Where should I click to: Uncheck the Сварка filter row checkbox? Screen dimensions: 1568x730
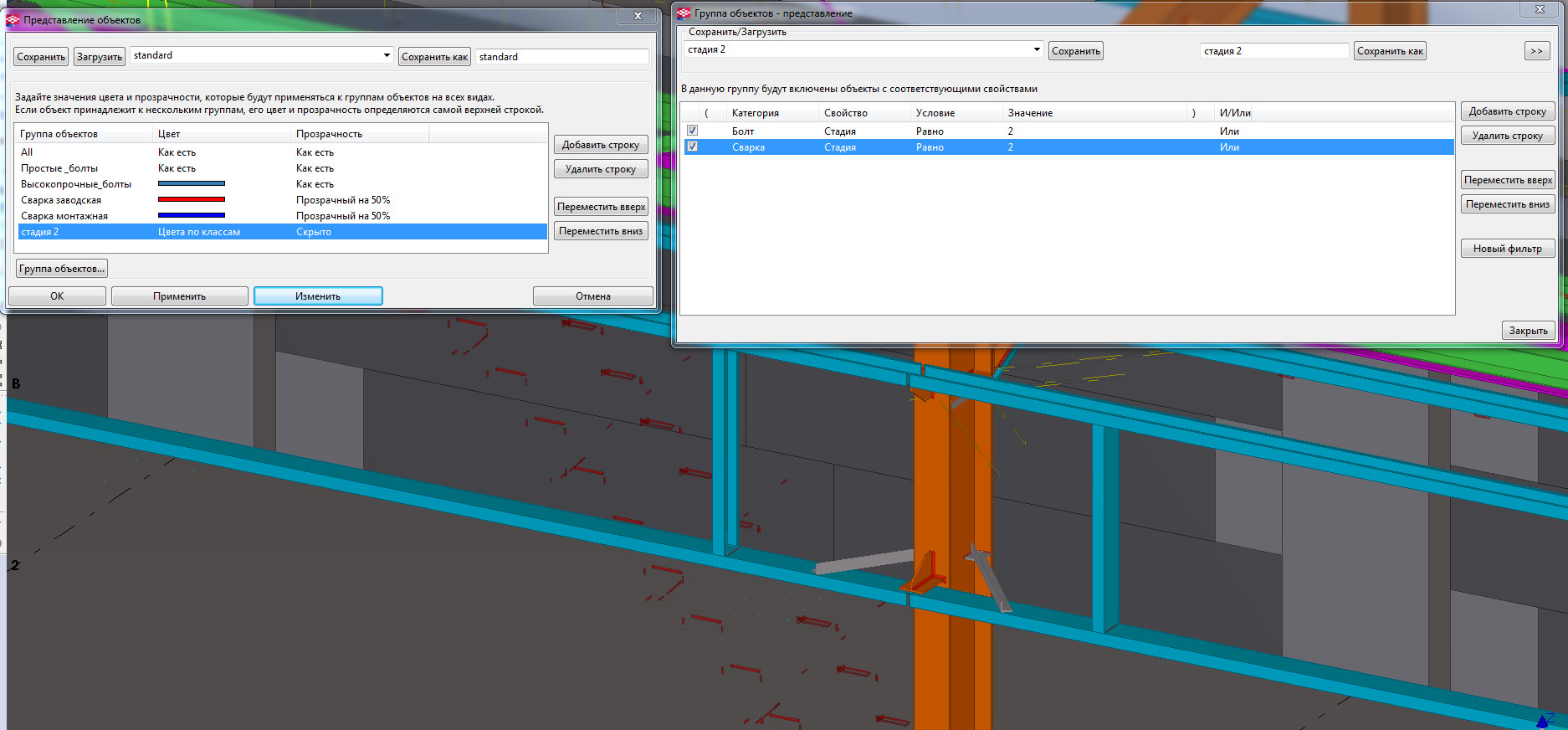click(692, 147)
